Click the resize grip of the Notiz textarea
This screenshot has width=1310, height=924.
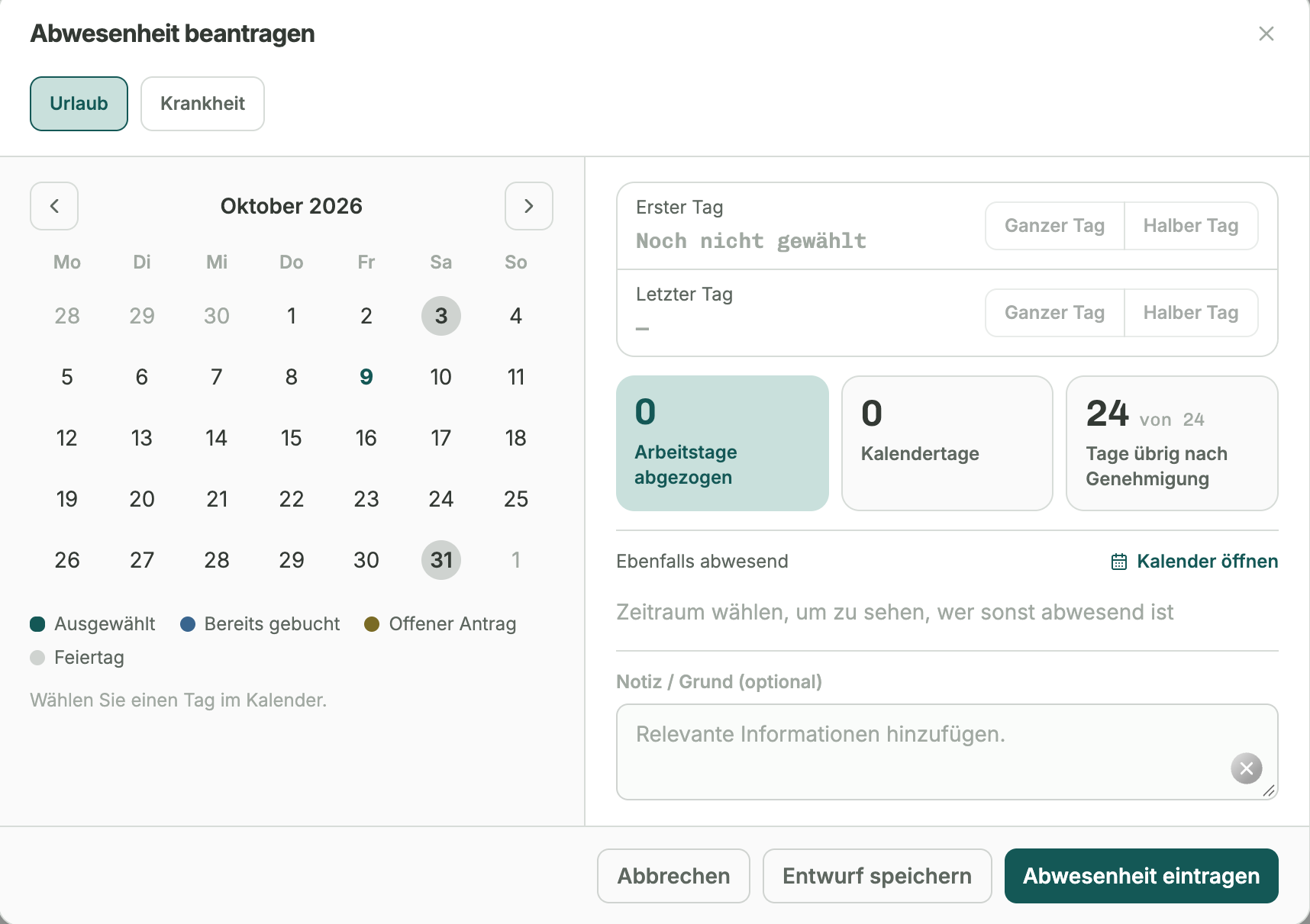pos(1269,791)
